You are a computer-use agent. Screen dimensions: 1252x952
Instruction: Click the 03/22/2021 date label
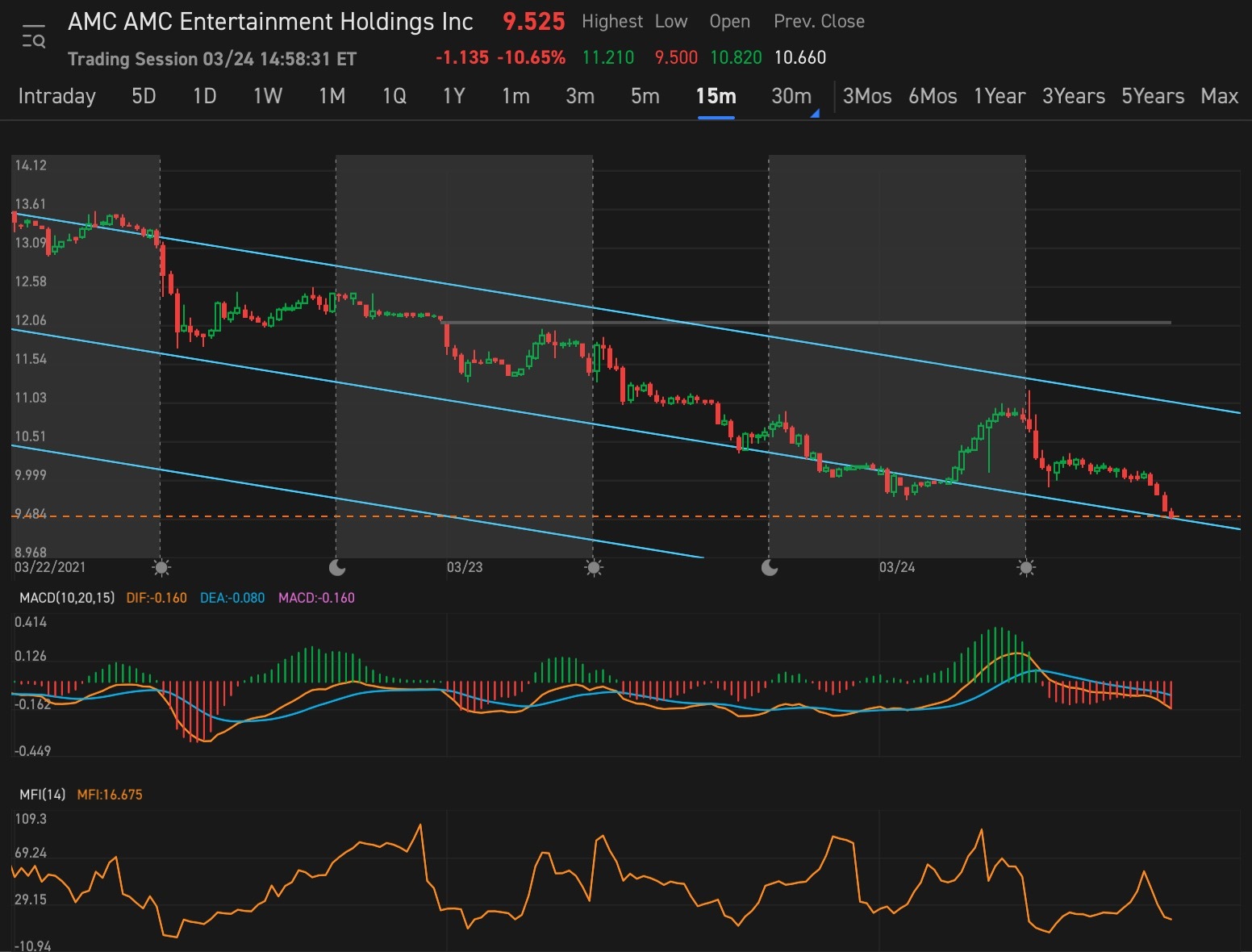click(50, 567)
